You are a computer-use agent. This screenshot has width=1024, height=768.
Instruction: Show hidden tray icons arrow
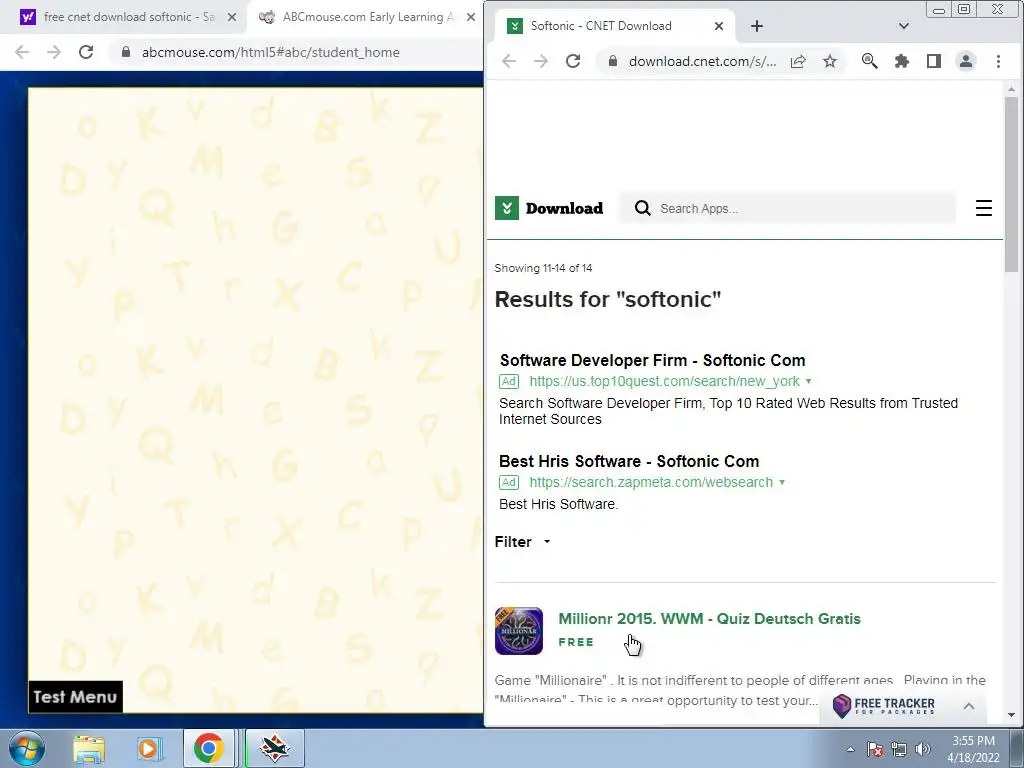850,749
